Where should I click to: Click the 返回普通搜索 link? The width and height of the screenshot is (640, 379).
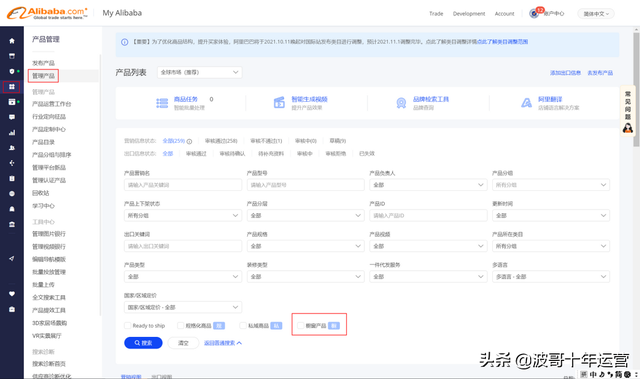pos(223,343)
